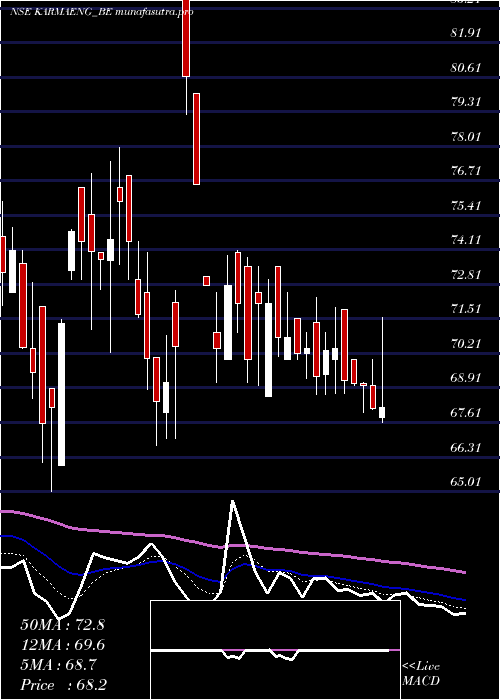Click the 79.31 price axis label
The height and width of the screenshot is (700, 500).
coord(466,102)
